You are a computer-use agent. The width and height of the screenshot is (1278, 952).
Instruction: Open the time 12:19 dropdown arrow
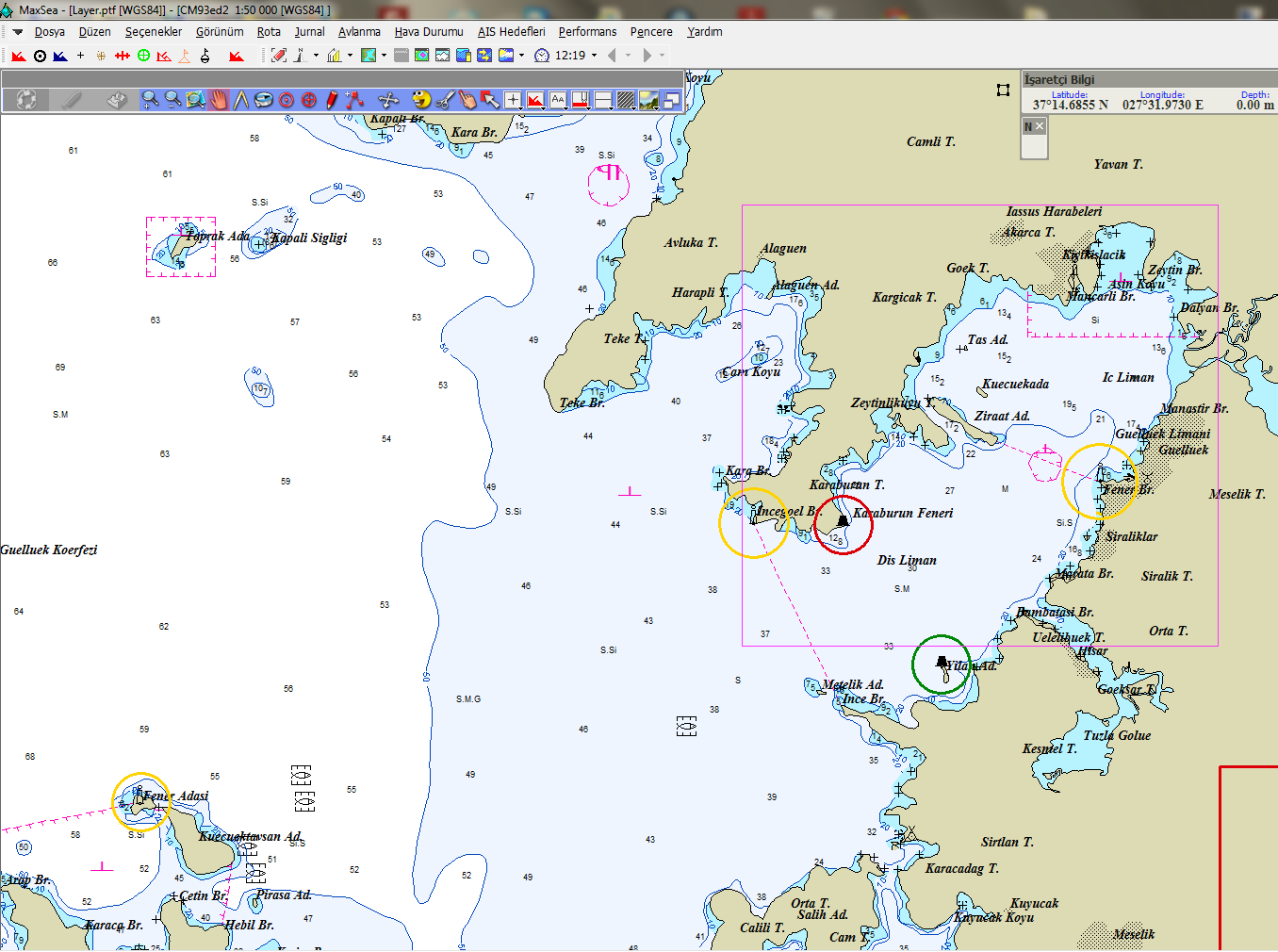pos(594,56)
